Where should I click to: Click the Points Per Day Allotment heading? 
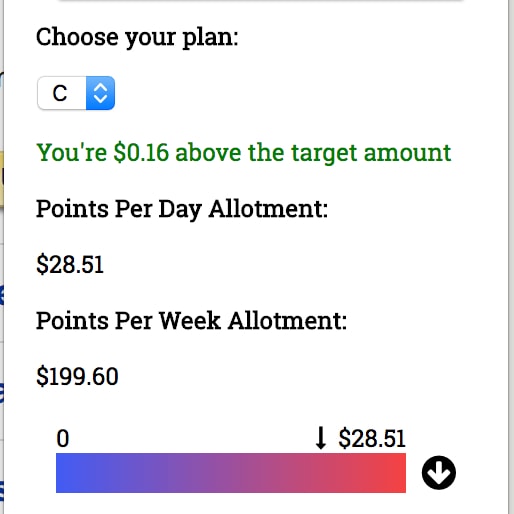pos(182,210)
